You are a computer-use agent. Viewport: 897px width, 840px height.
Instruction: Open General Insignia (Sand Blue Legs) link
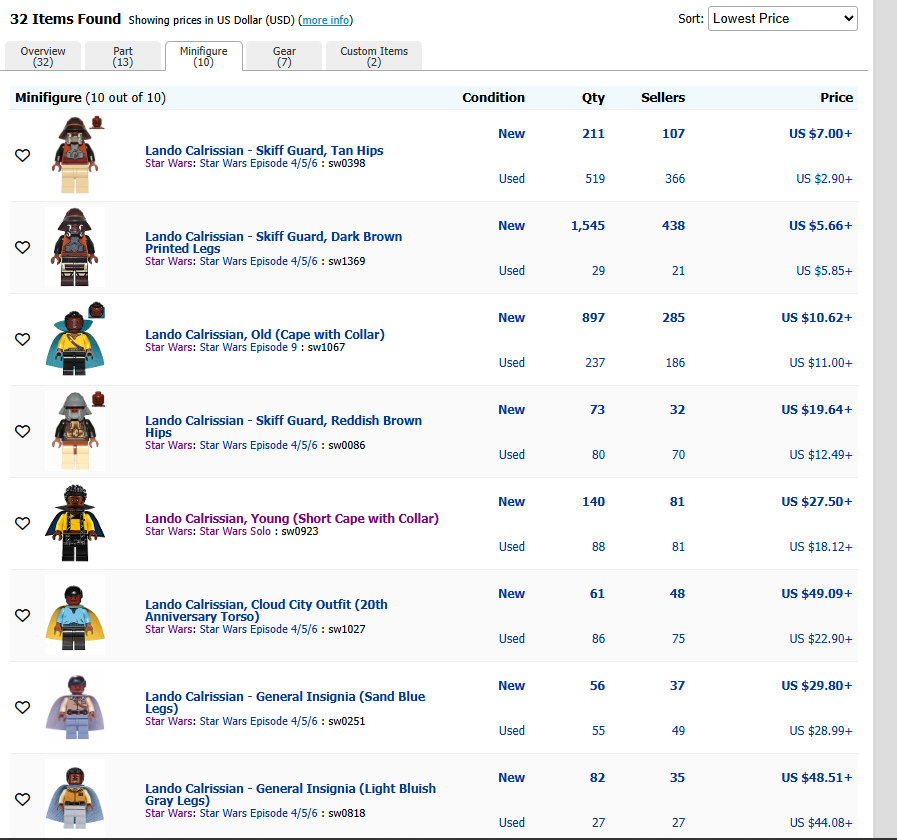coord(285,703)
